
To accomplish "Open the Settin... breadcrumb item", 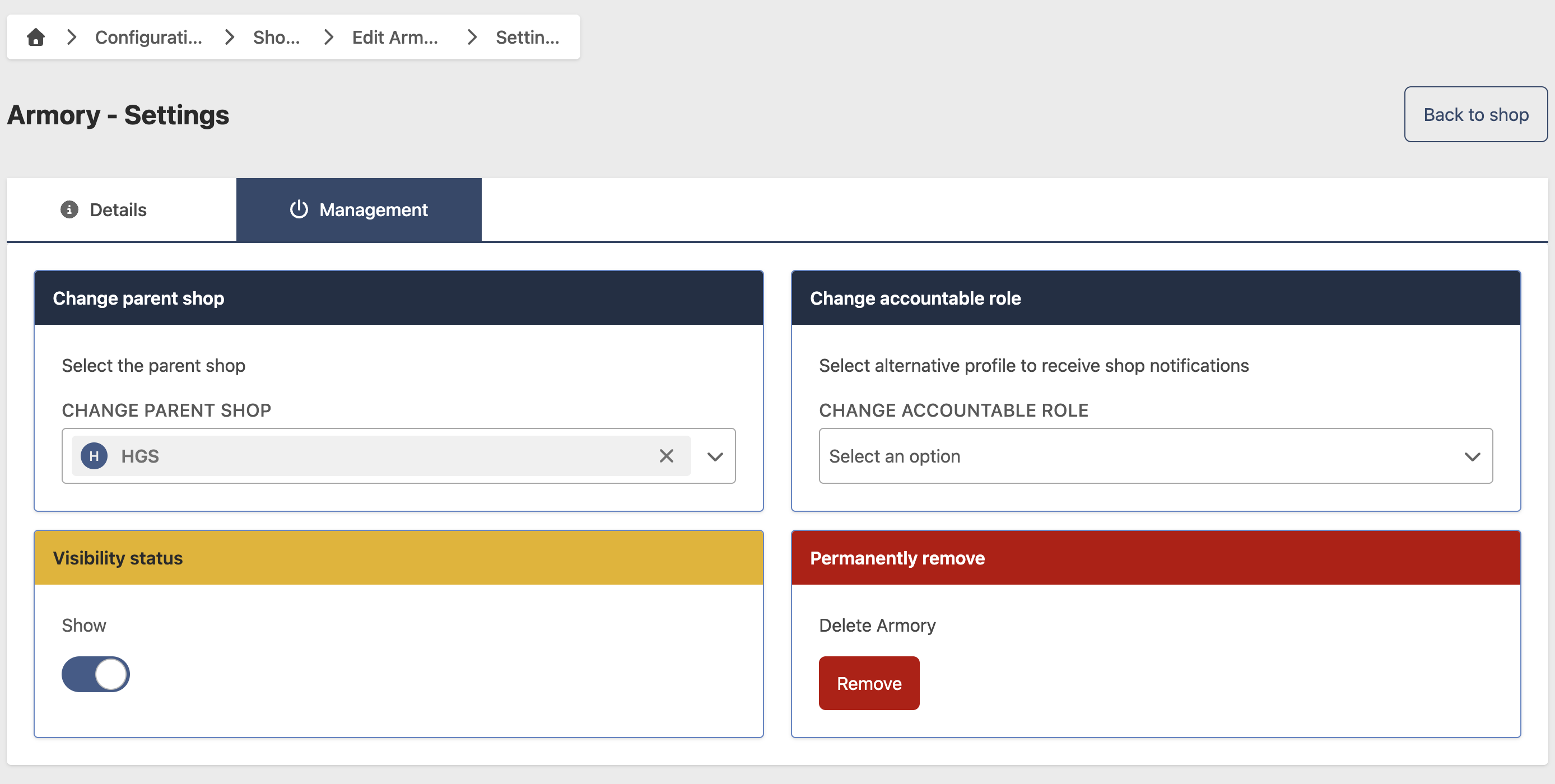I will pos(528,38).
